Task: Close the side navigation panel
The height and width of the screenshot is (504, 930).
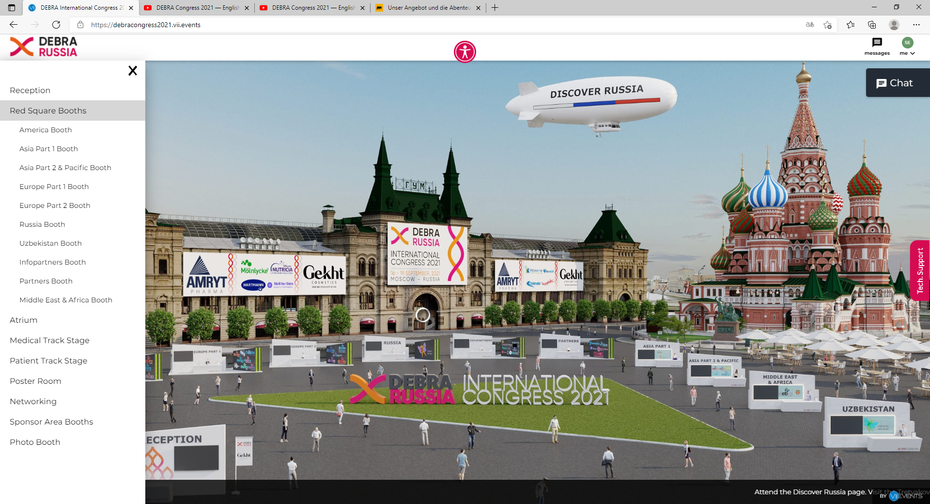Action: 133,71
